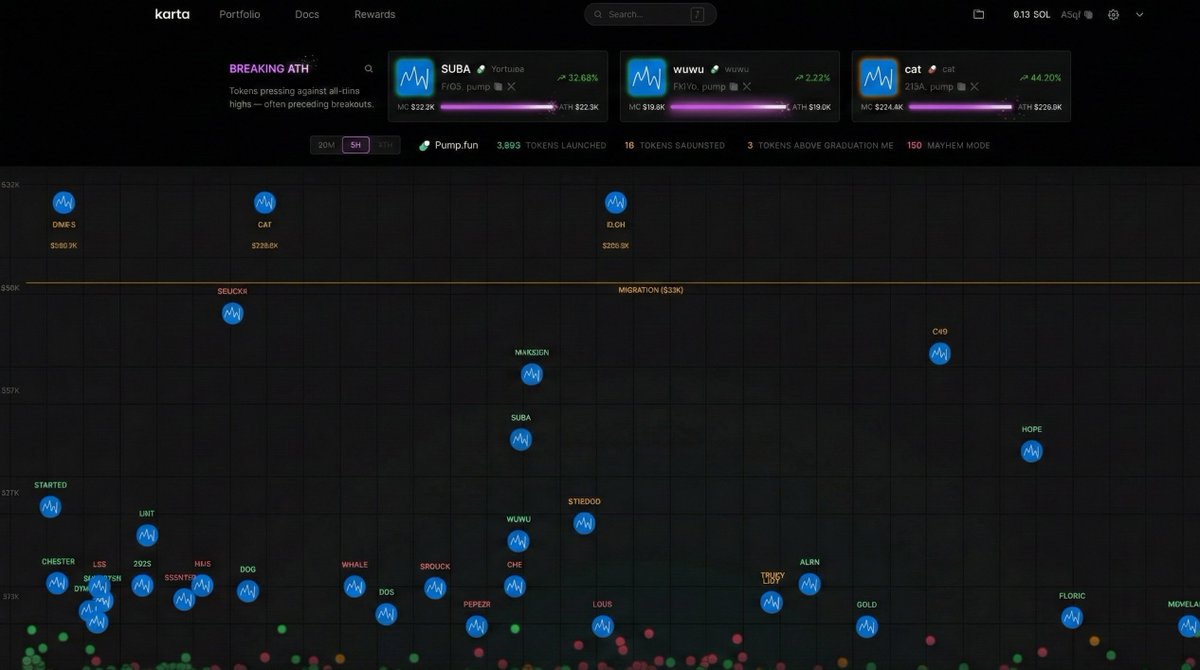This screenshot has height=670, width=1200.
Task: Open the WHALE token bubble
Action: pyautogui.click(x=355, y=587)
